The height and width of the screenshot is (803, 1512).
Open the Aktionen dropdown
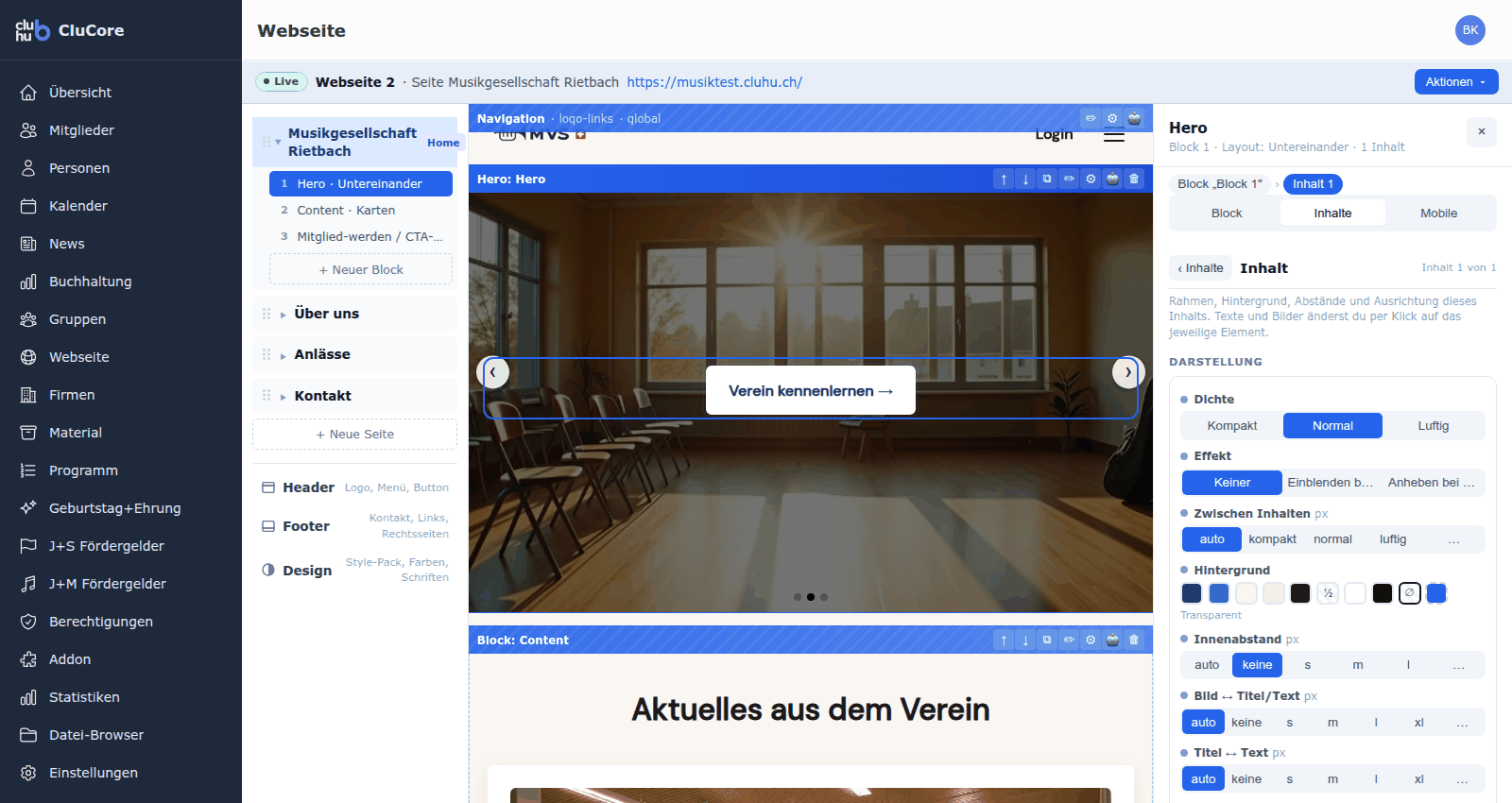(x=1456, y=82)
